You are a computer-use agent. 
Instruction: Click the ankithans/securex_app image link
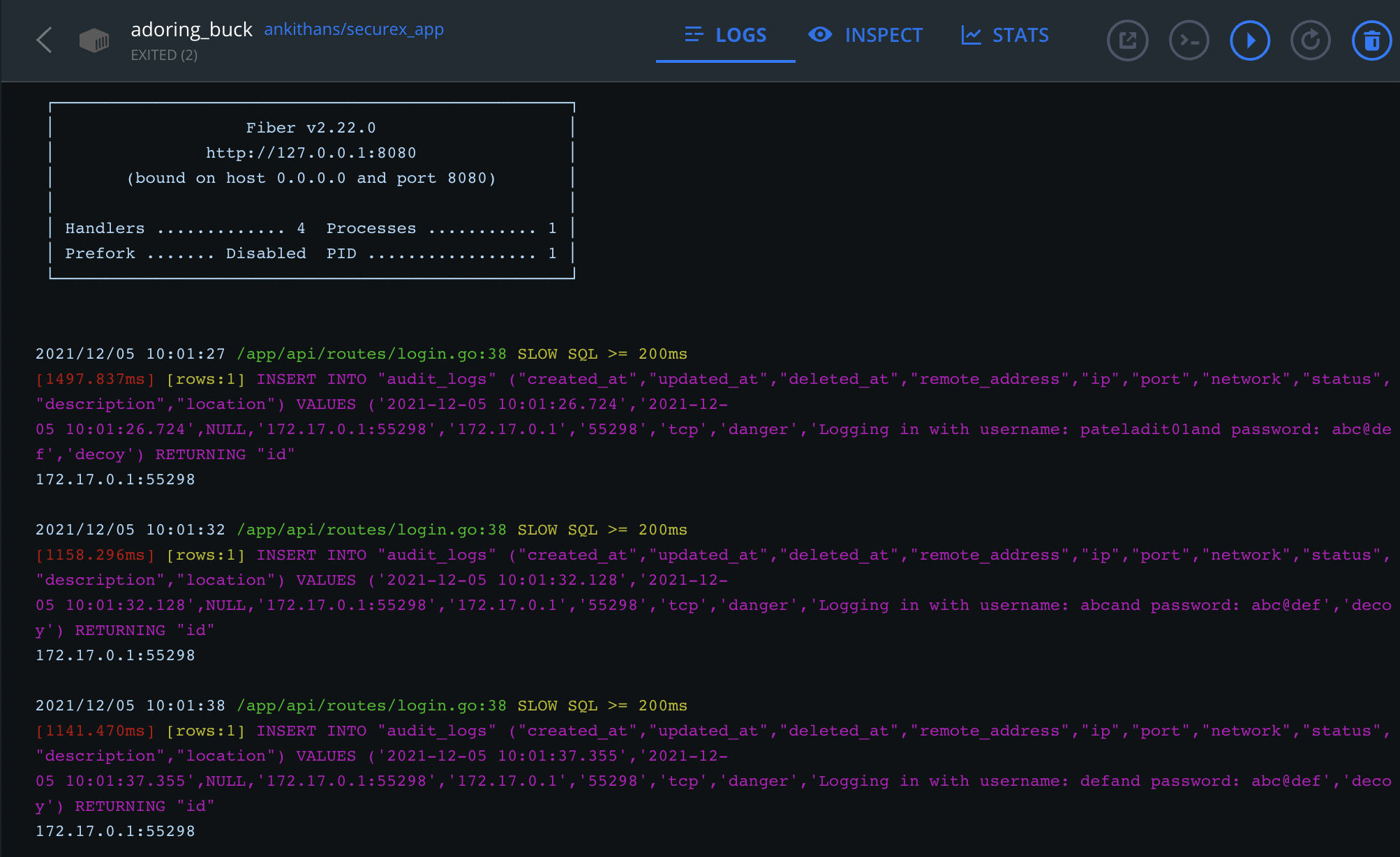coord(354,29)
